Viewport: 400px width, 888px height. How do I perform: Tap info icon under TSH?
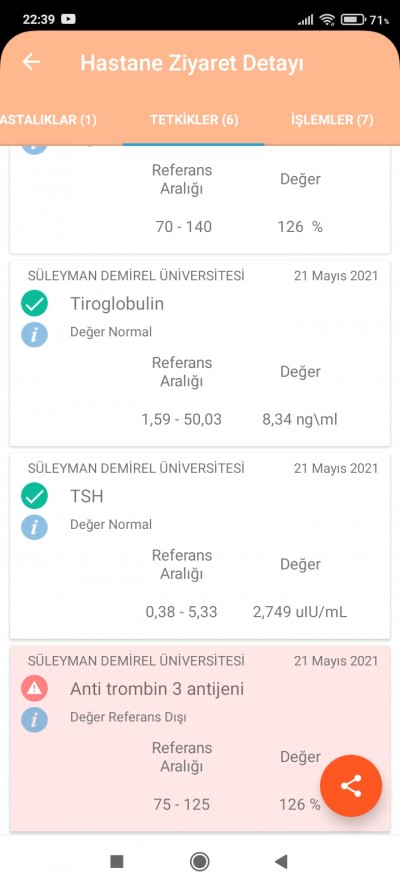[x=35, y=527]
